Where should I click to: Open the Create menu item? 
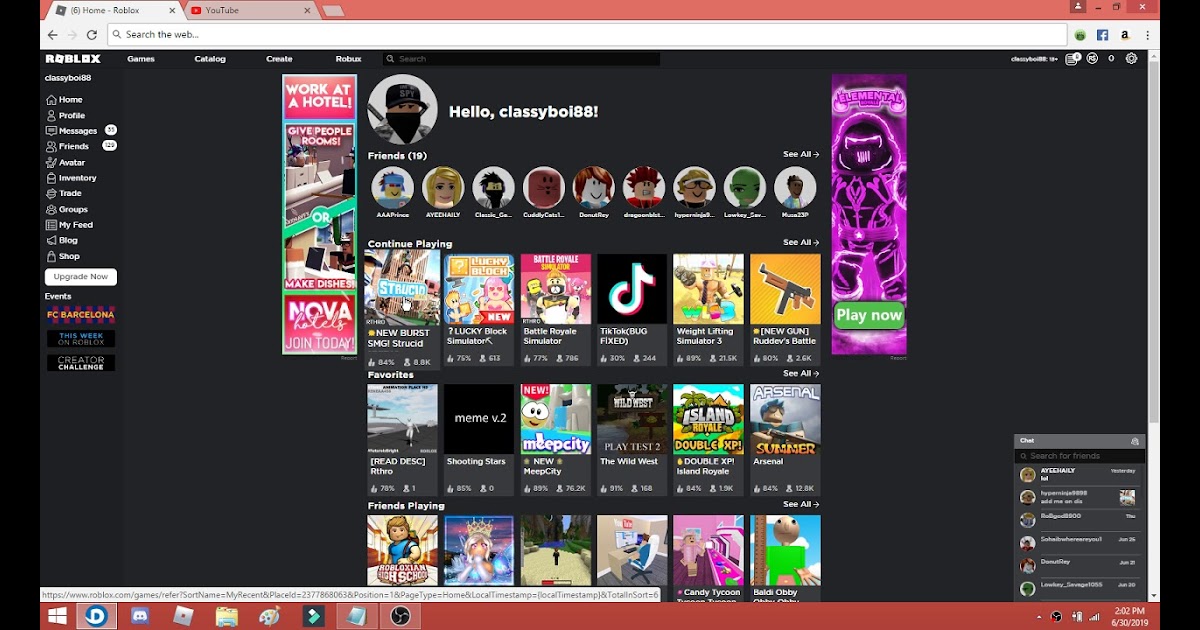coord(279,59)
